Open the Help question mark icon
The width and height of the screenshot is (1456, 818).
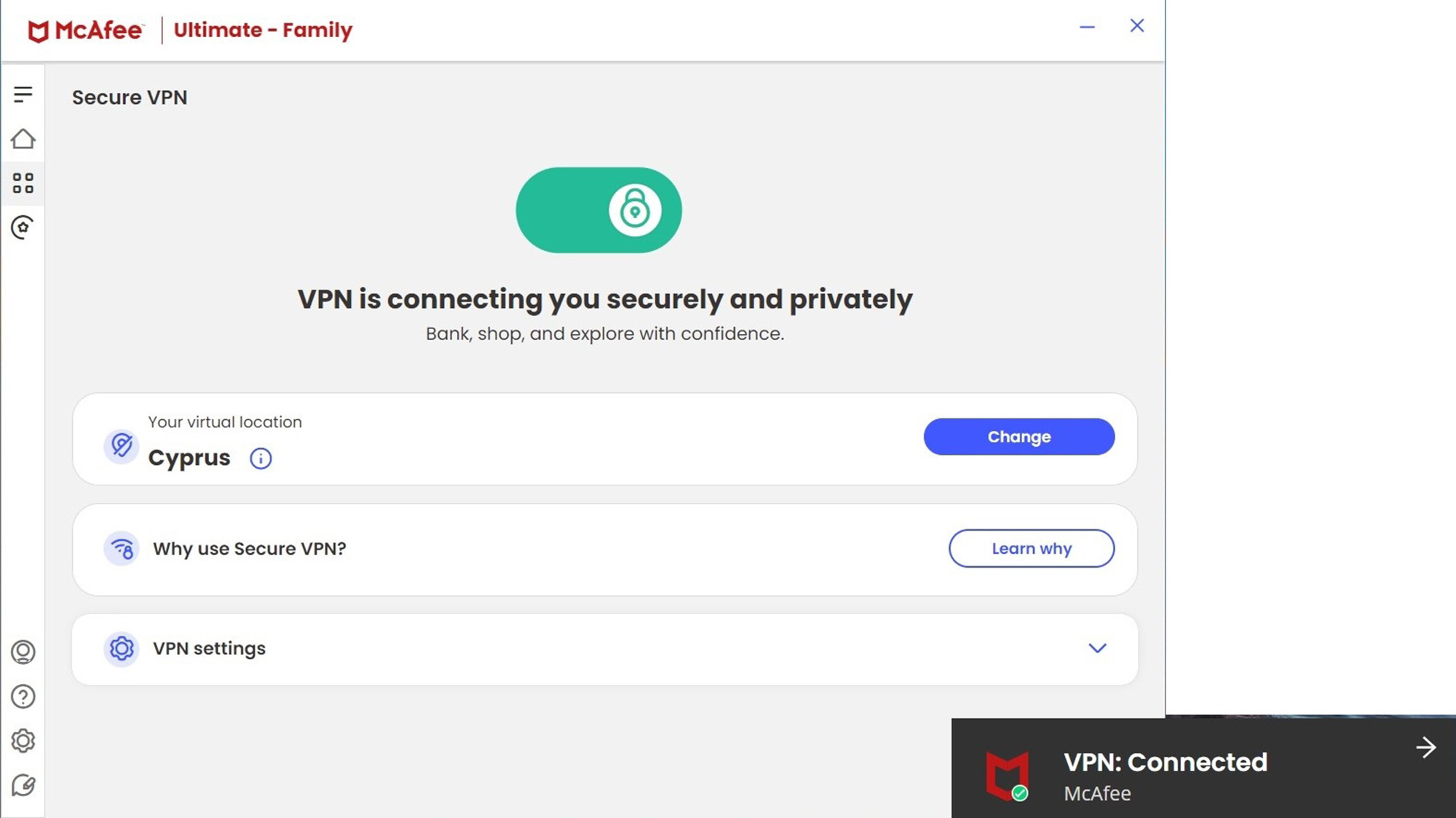pyautogui.click(x=23, y=697)
